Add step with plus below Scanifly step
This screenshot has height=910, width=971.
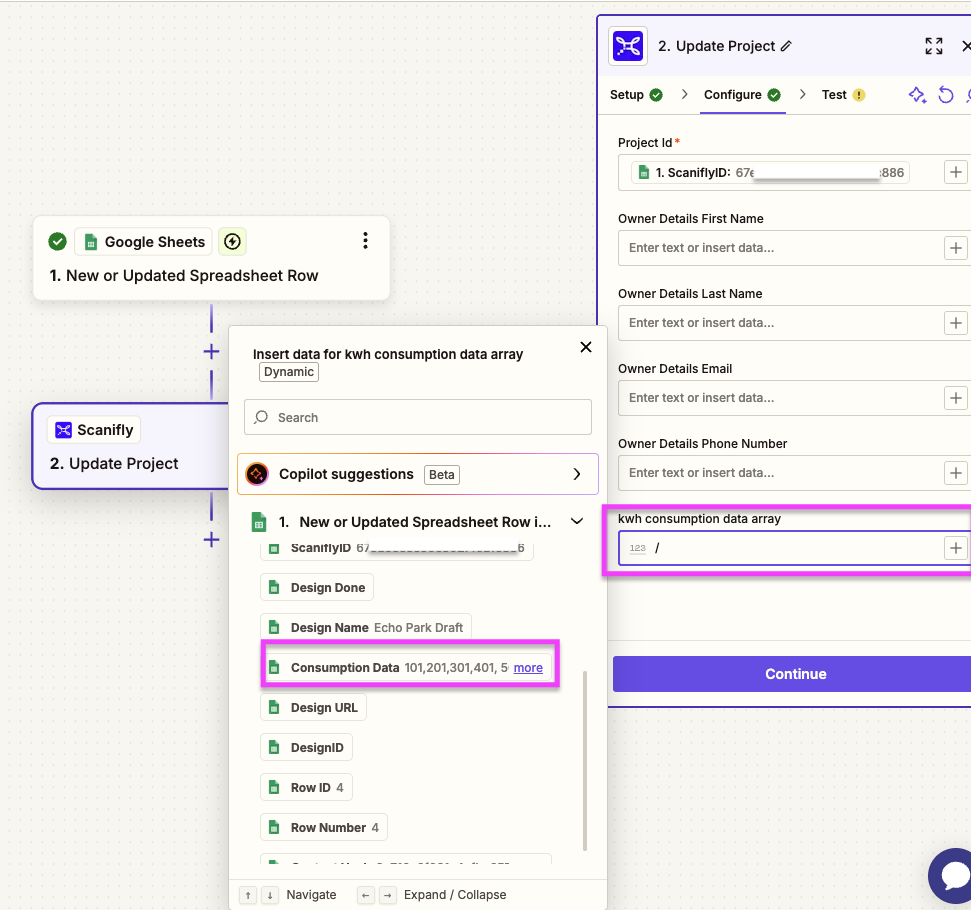coord(211,540)
